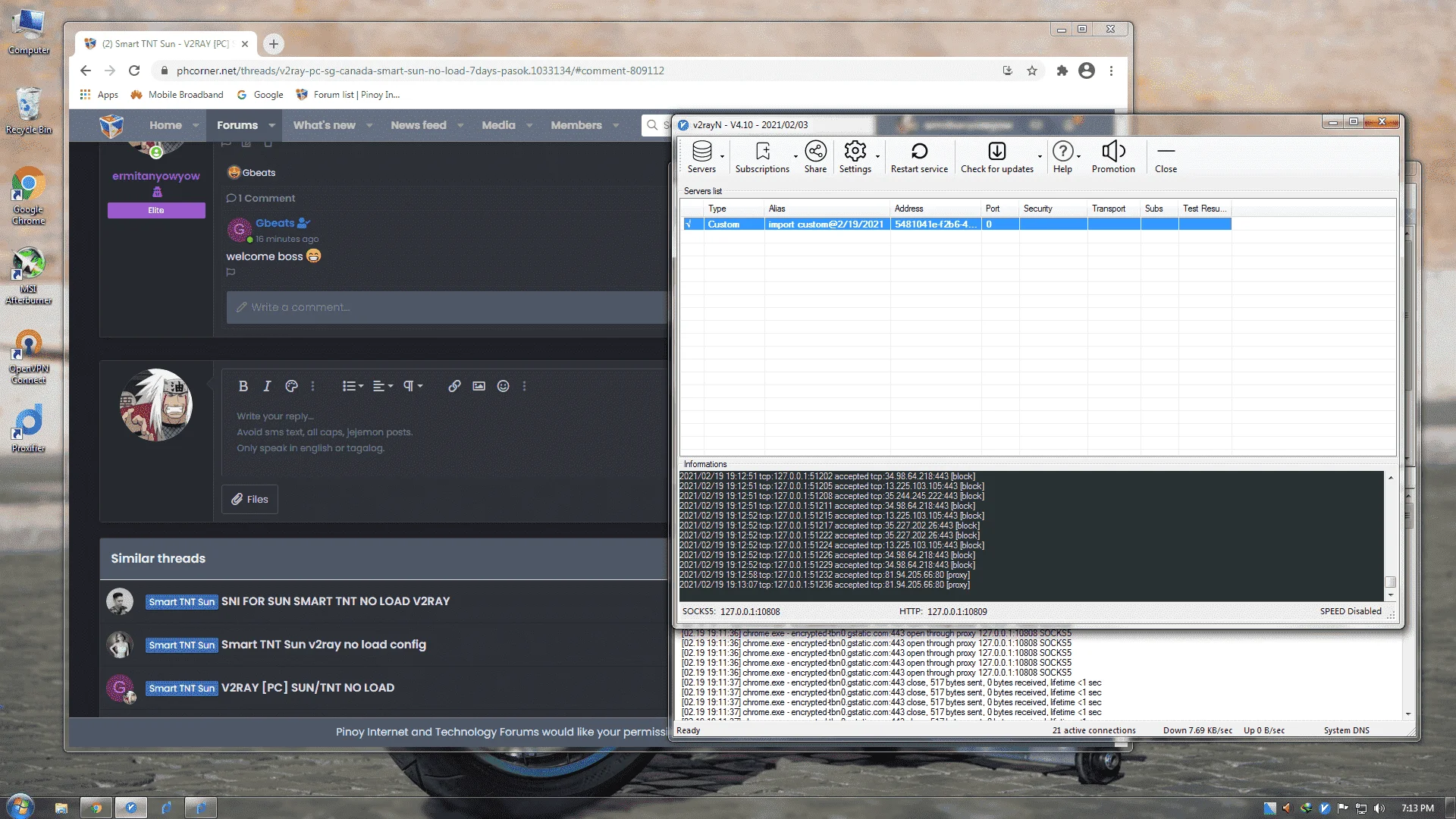The image size is (1456, 819).
Task: Open the Media nav item
Action: tap(498, 125)
